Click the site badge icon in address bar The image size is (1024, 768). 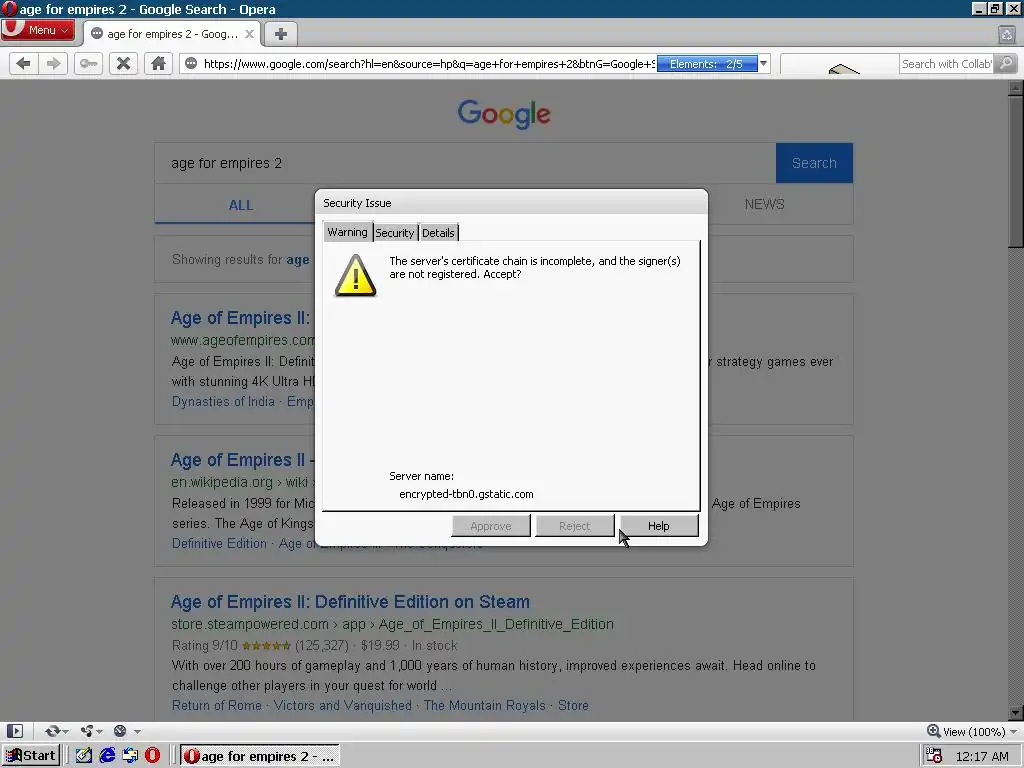(191, 63)
